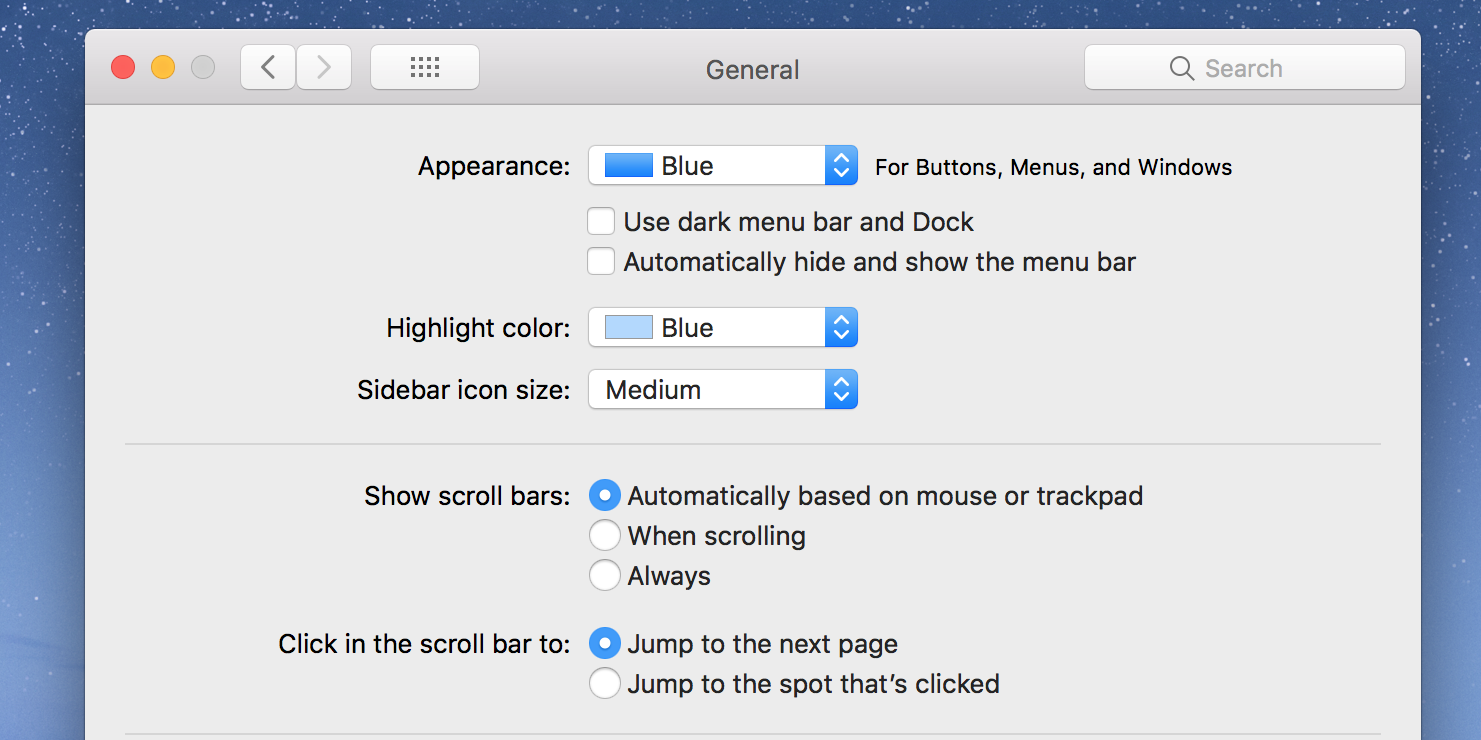Enable Use dark menu bar and Dock

(x=601, y=221)
